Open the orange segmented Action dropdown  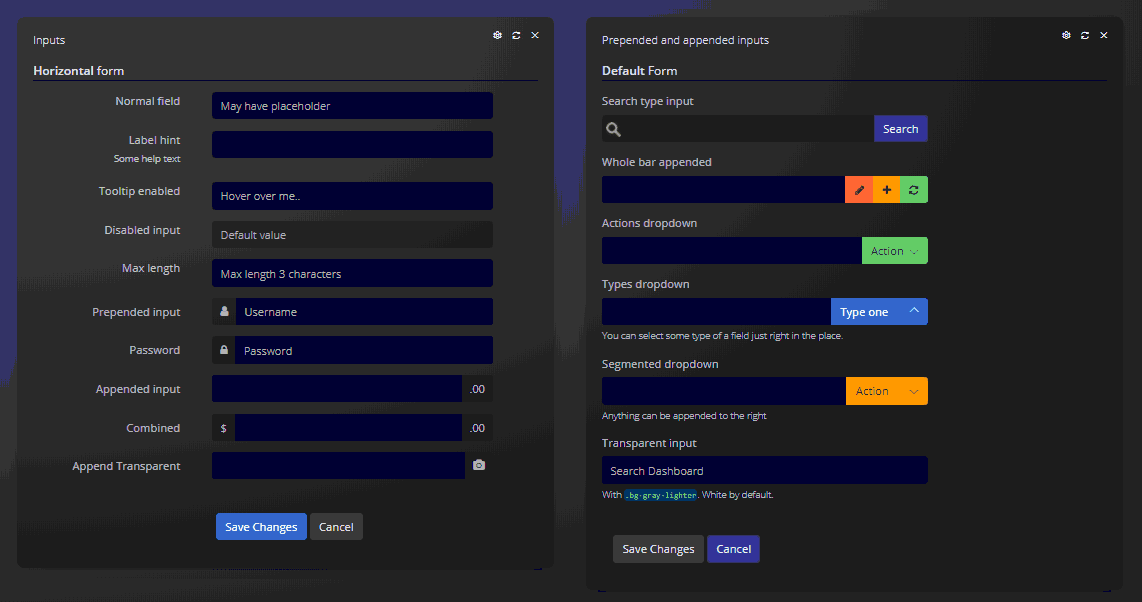(886, 391)
